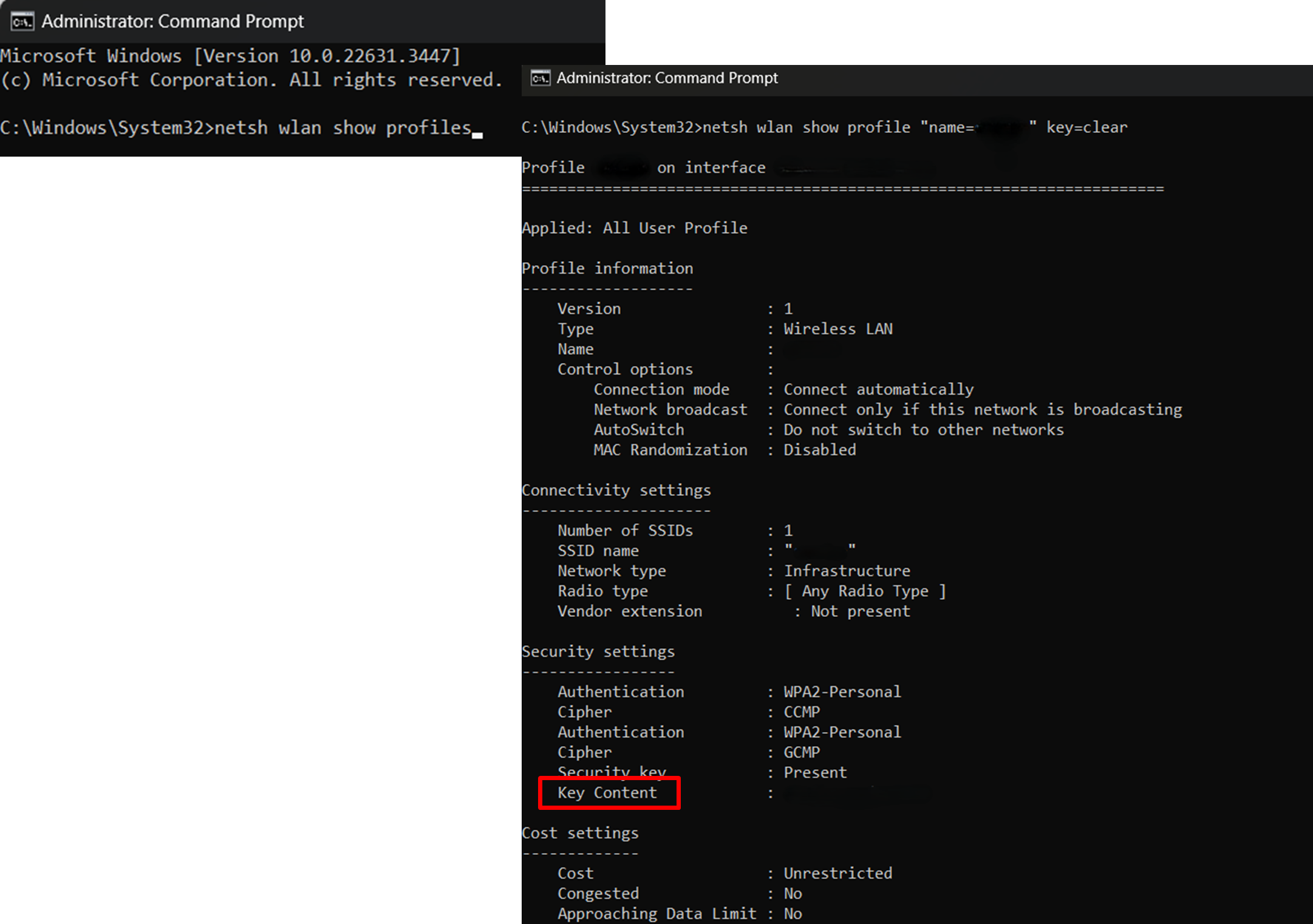Click the Microsoft Corporation copyright line
Image resolution: width=1313 pixels, height=924 pixels.
pos(251,80)
